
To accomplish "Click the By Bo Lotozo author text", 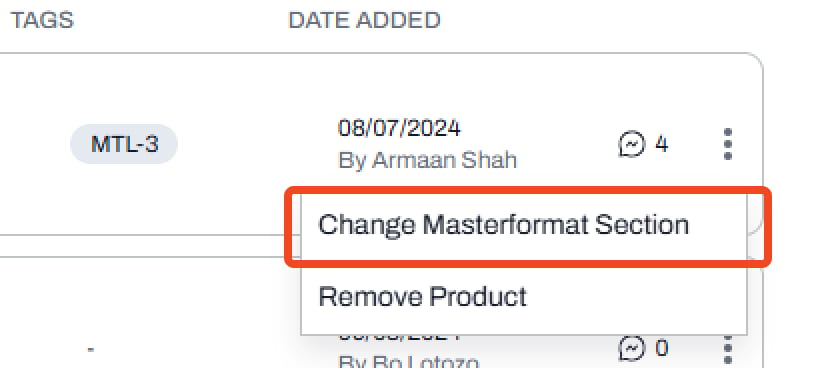I will click(409, 362).
